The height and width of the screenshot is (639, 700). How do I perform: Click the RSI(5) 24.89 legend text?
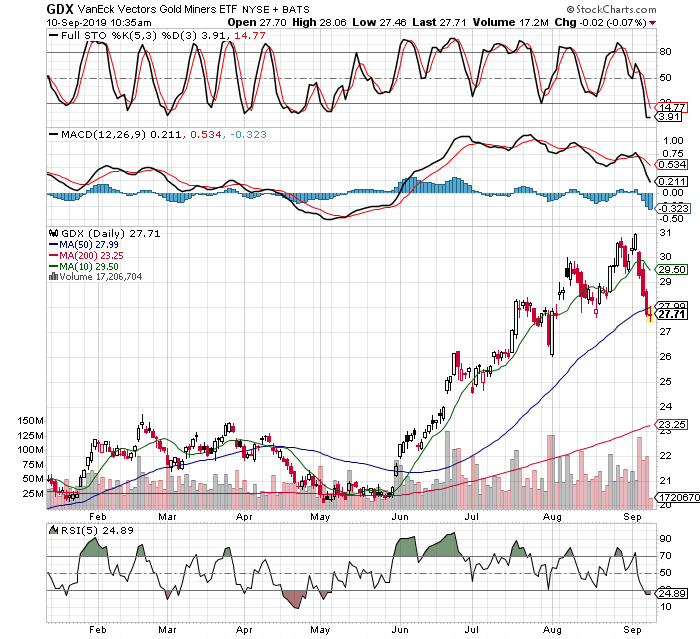pos(97,530)
